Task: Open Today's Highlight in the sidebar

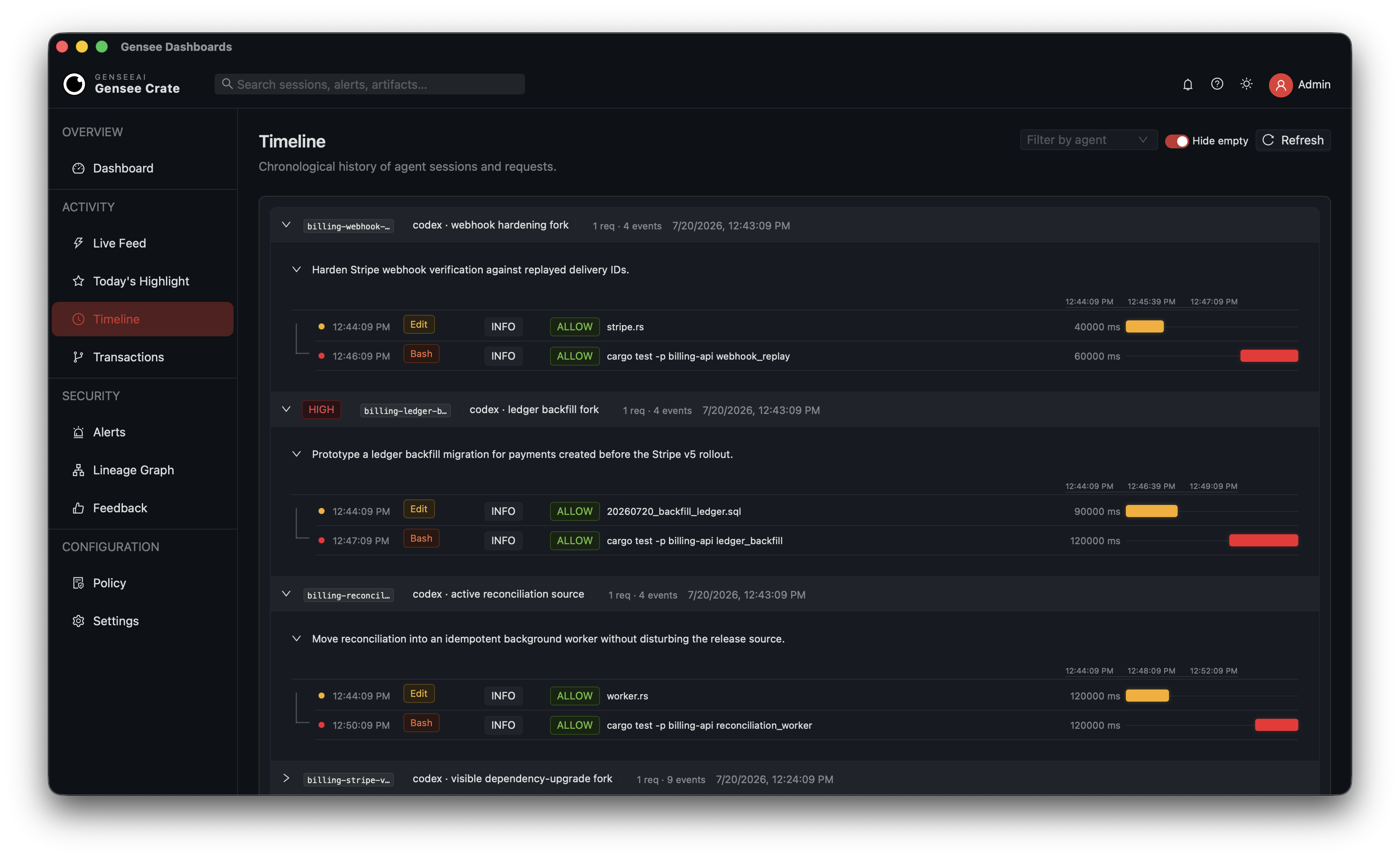Action: (143, 281)
